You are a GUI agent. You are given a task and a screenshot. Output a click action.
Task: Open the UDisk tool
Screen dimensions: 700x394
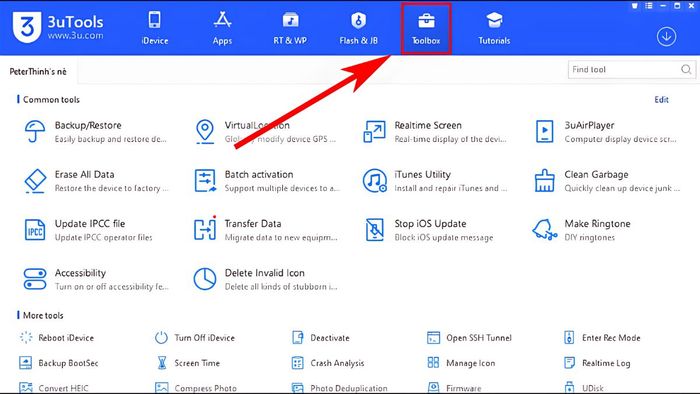583,388
